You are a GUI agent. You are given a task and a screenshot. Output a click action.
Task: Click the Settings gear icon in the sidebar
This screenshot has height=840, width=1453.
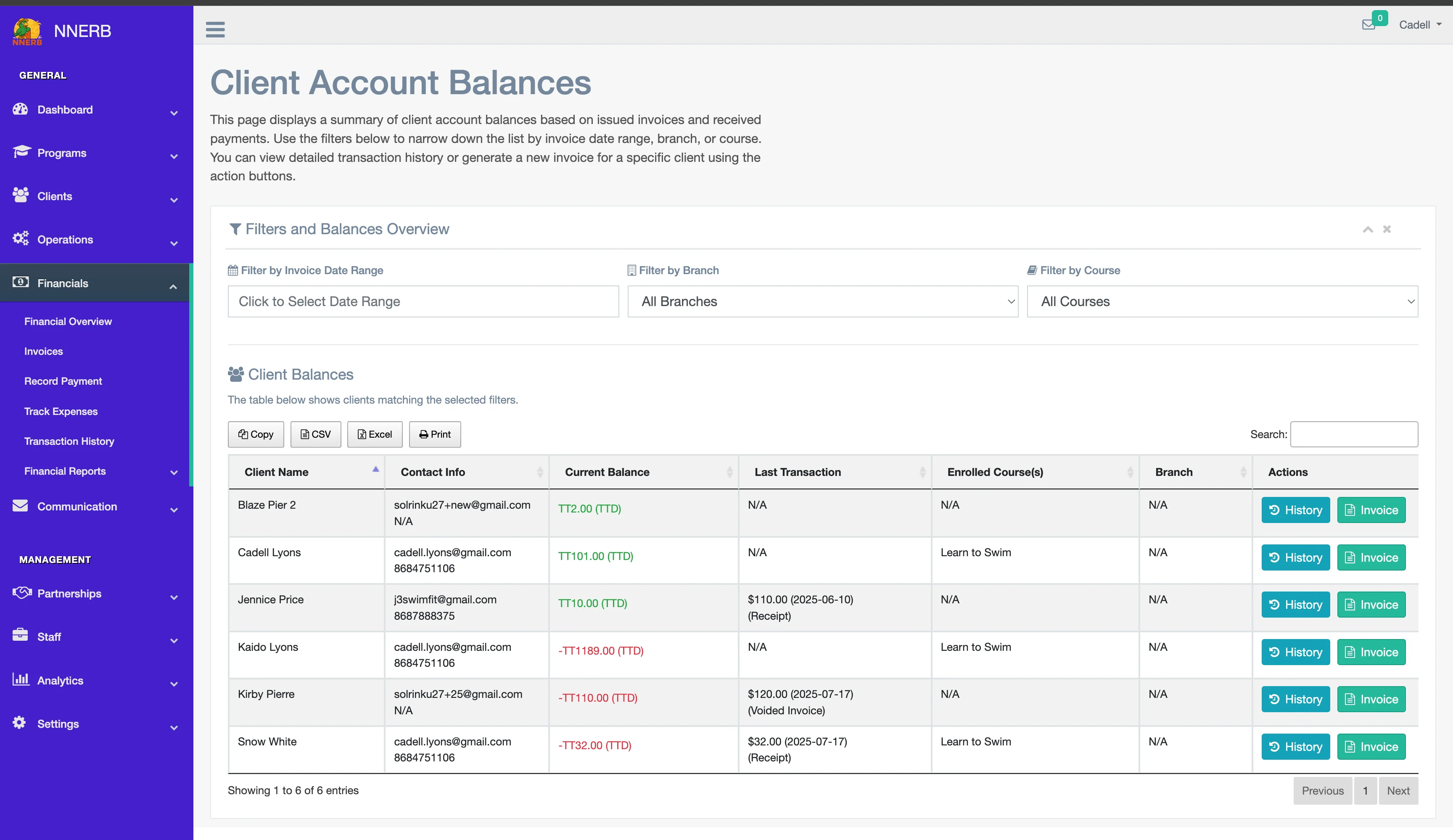19,722
